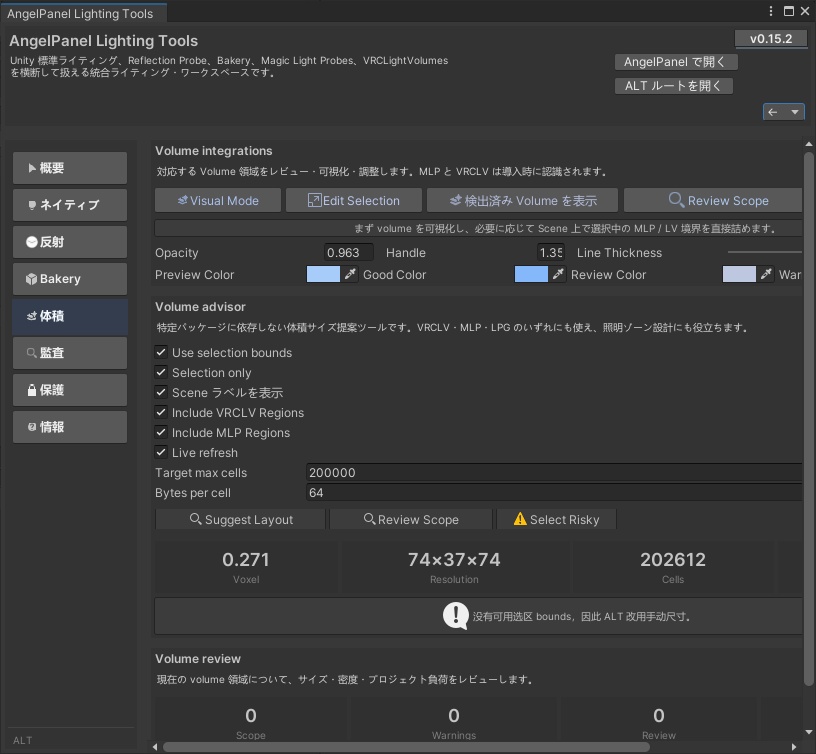Enable Use selection bounds
The height and width of the screenshot is (754, 816).
pyautogui.click(x=161, y=353)
